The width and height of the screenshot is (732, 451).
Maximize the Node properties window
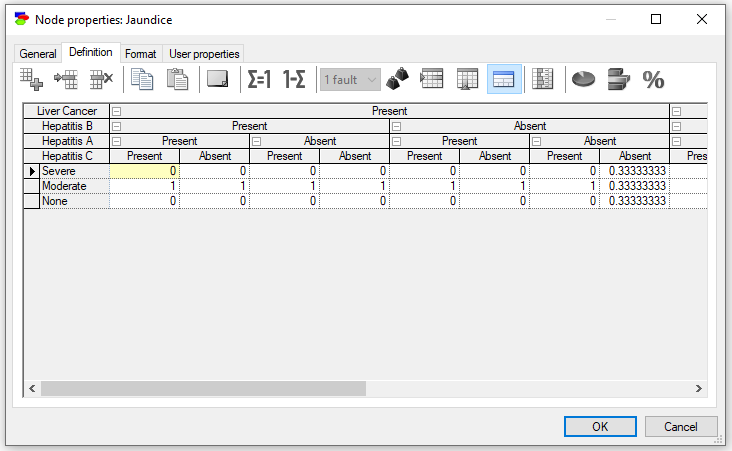(x=656, y=19)
